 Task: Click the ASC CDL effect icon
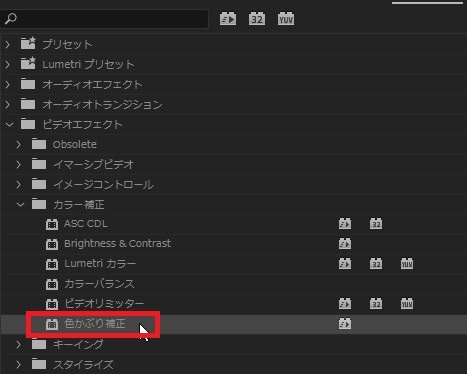tap(52, 224)
